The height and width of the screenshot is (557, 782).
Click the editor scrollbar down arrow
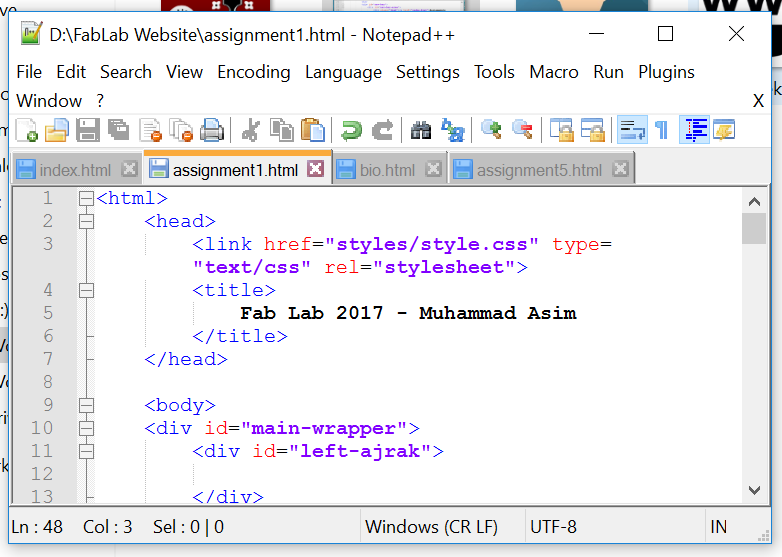click(754, 491)
